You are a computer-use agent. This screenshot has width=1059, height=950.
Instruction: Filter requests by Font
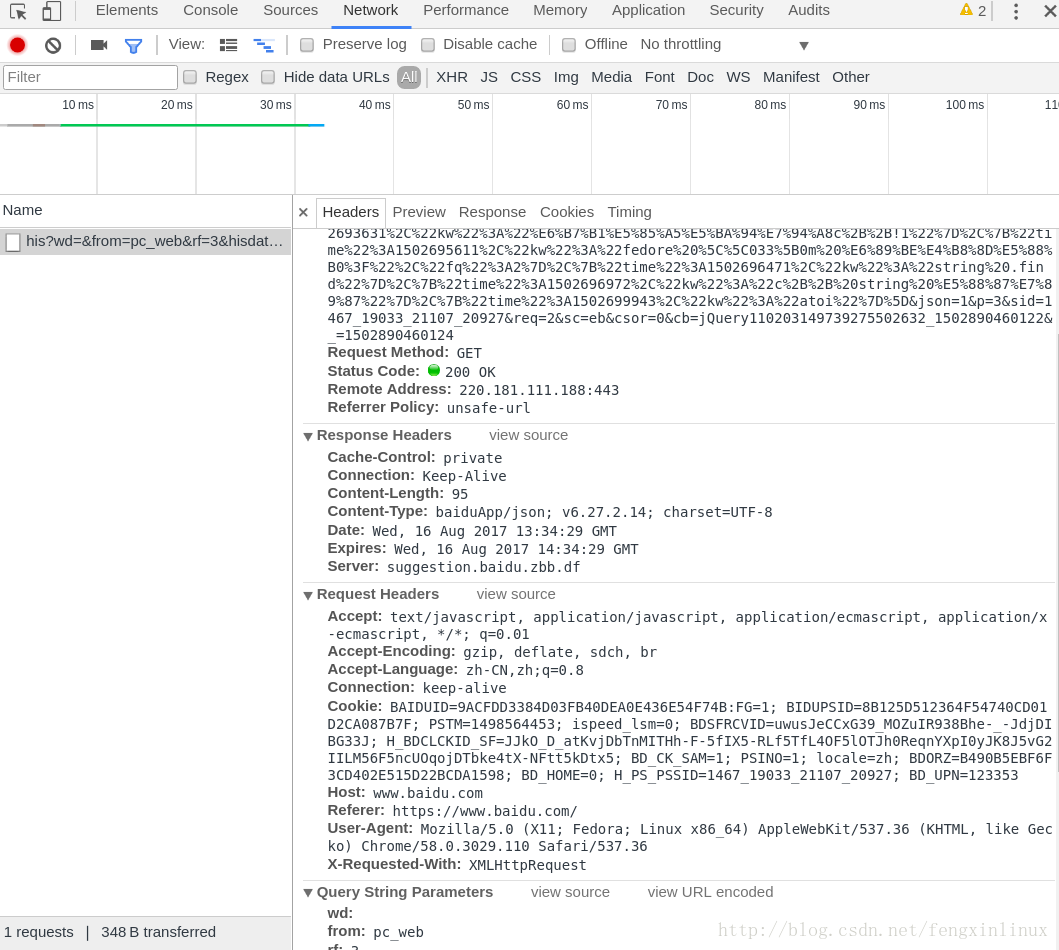[x=659, y=77]
